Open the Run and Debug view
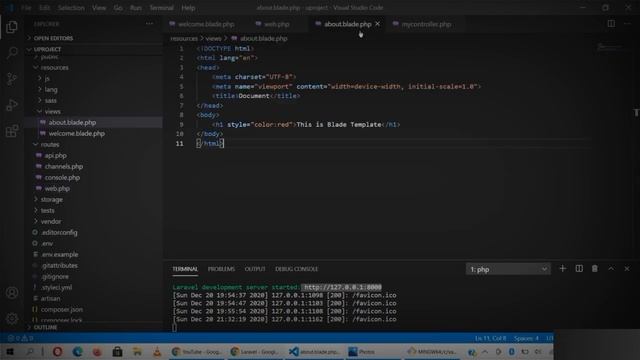Viewport: 640px width, 360px height. [12, 105]
